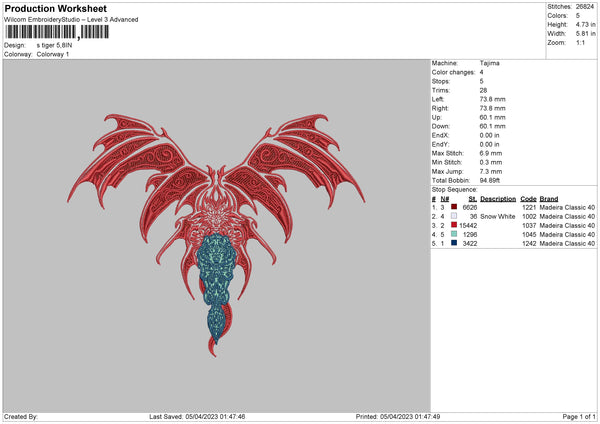This screenshot has height=424, width=600.
Task: Click the Brand column header
Action: (x=549, y=198)
